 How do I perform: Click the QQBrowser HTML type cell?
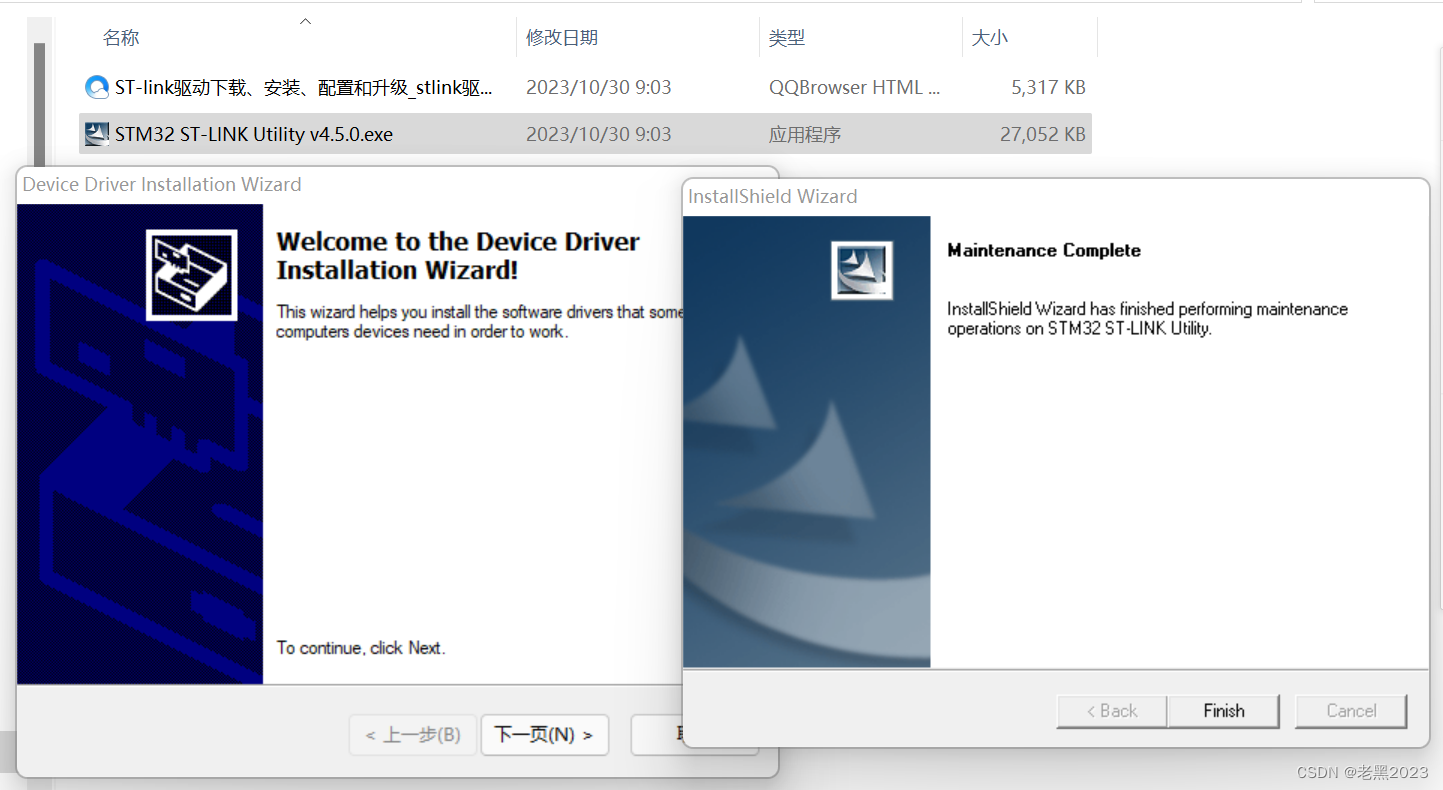click(854, 87)
